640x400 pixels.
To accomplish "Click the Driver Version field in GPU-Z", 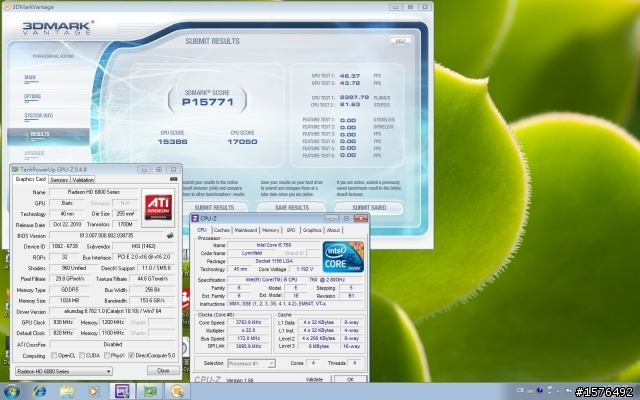I will click(112, 311).
